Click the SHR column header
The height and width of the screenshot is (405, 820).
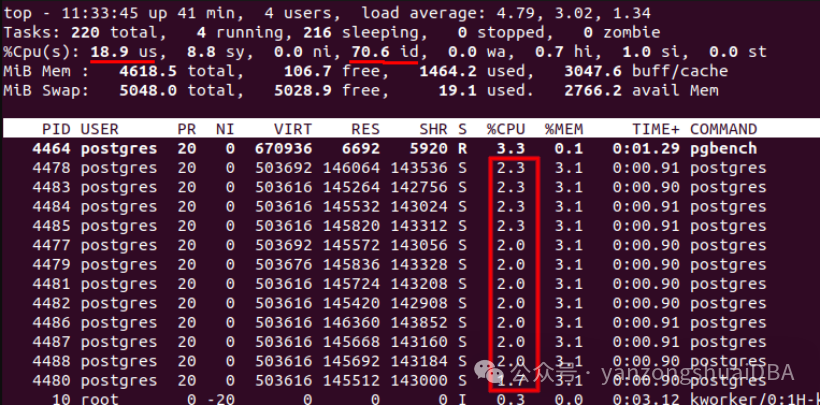pyautogui.click(x=433, y=129)
